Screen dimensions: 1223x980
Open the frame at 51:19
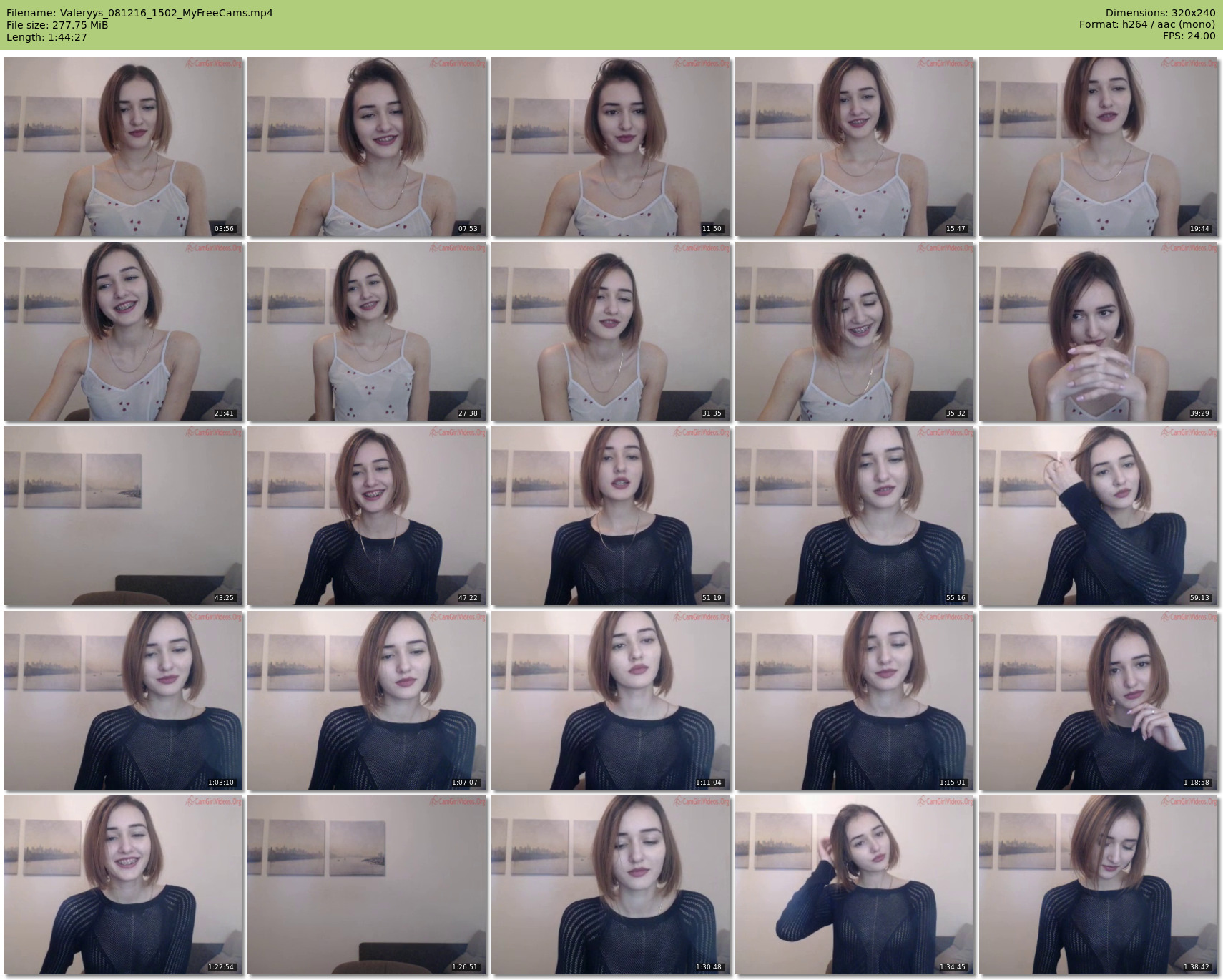[x=611, y=516]
